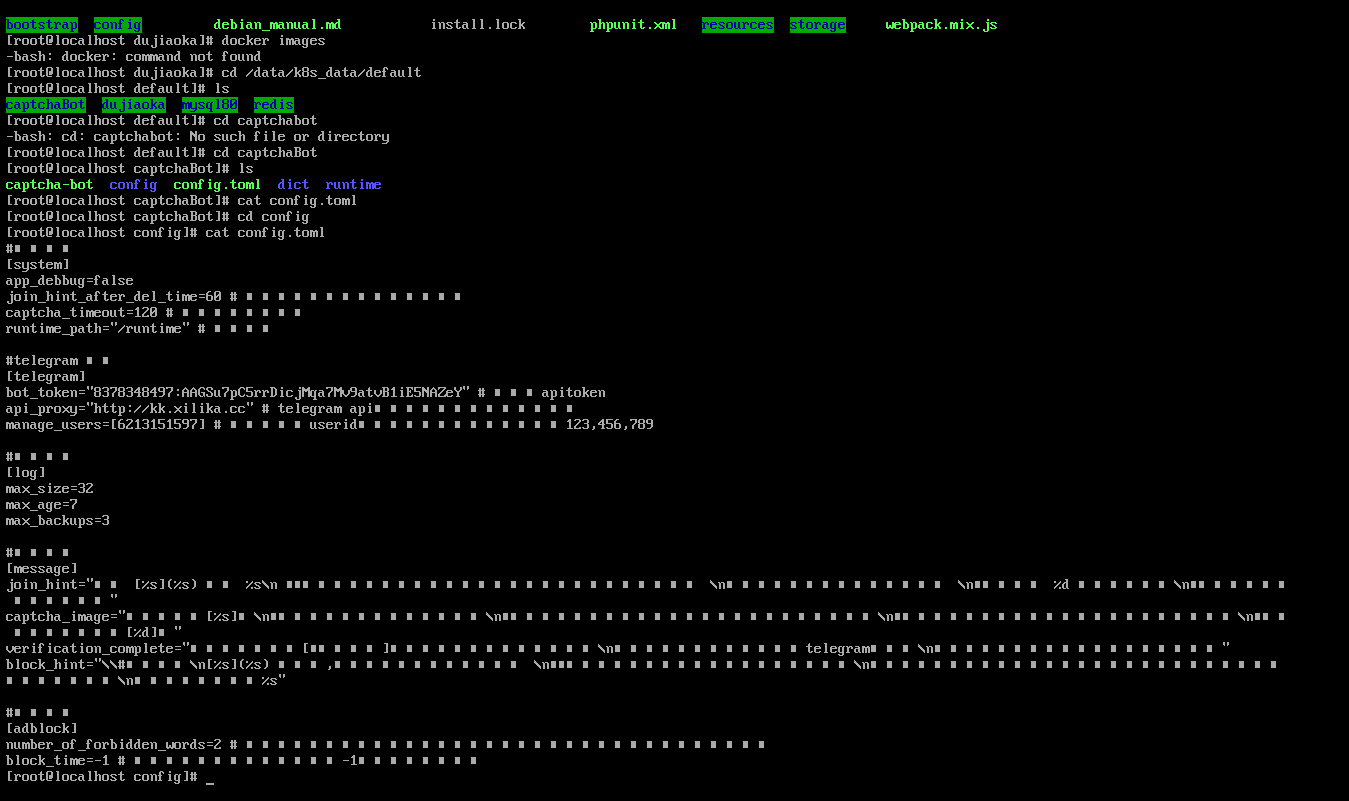The height and width of the screenshot is (801, 1349).
Task: Click the blue dict directory name
Action: click(x=293, y=185)
